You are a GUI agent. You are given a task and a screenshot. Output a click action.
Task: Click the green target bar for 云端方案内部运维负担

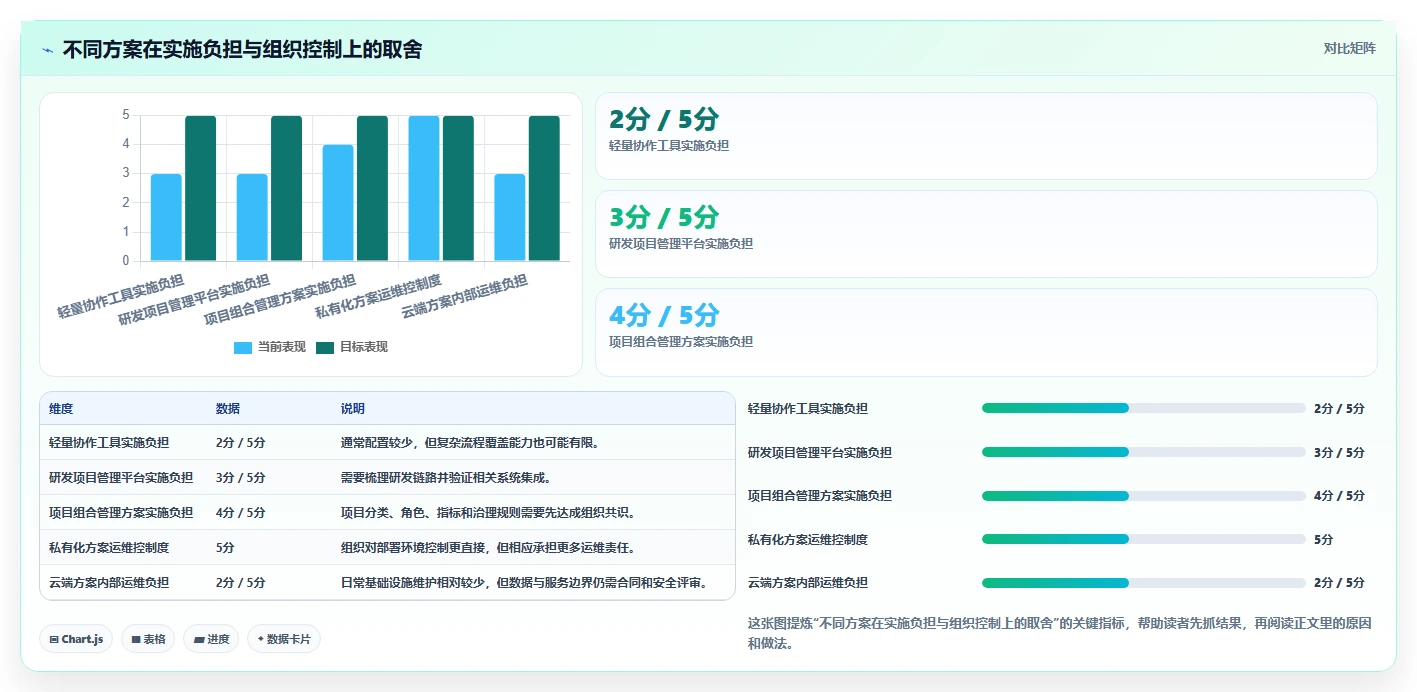(545, 189)
